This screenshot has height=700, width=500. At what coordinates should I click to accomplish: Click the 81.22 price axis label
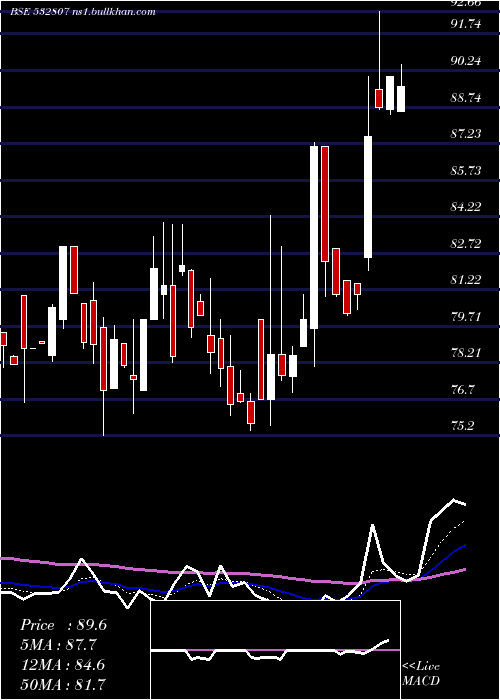point(466,279)
